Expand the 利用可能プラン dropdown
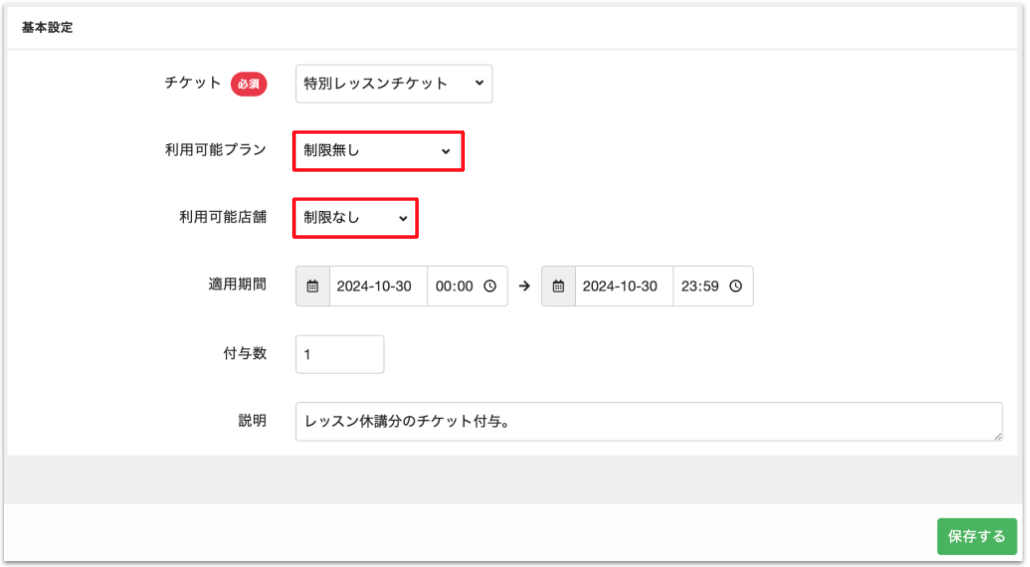Viewport: 1030px width, 567px height. (377, 151)
